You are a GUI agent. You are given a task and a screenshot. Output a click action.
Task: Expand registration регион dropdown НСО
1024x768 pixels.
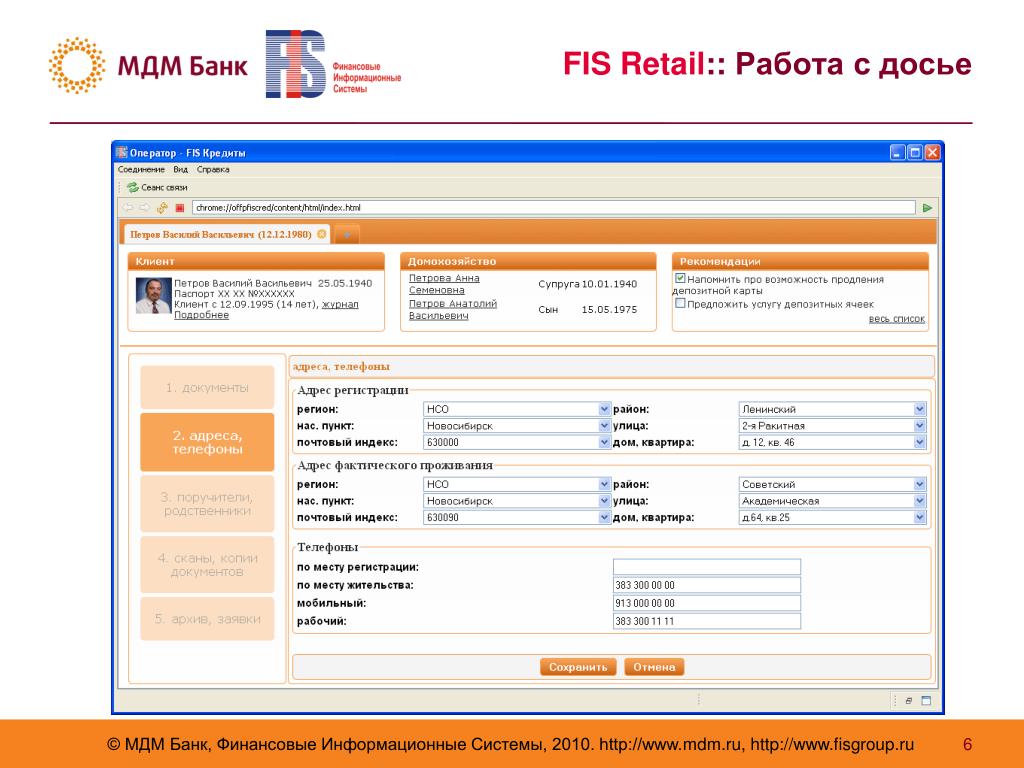604,409
